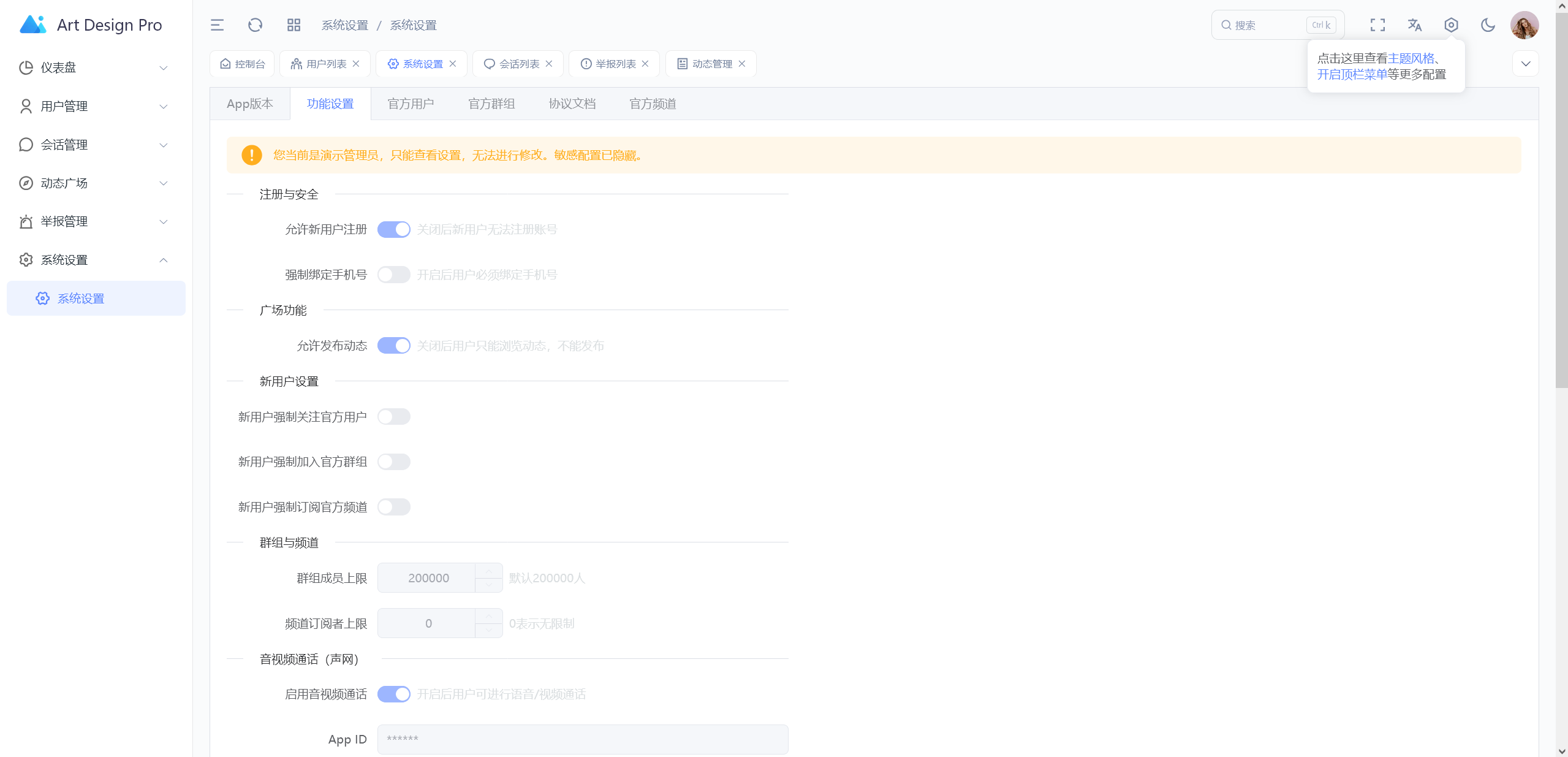Increase 群组成员上限 with the up stepper

488,571
